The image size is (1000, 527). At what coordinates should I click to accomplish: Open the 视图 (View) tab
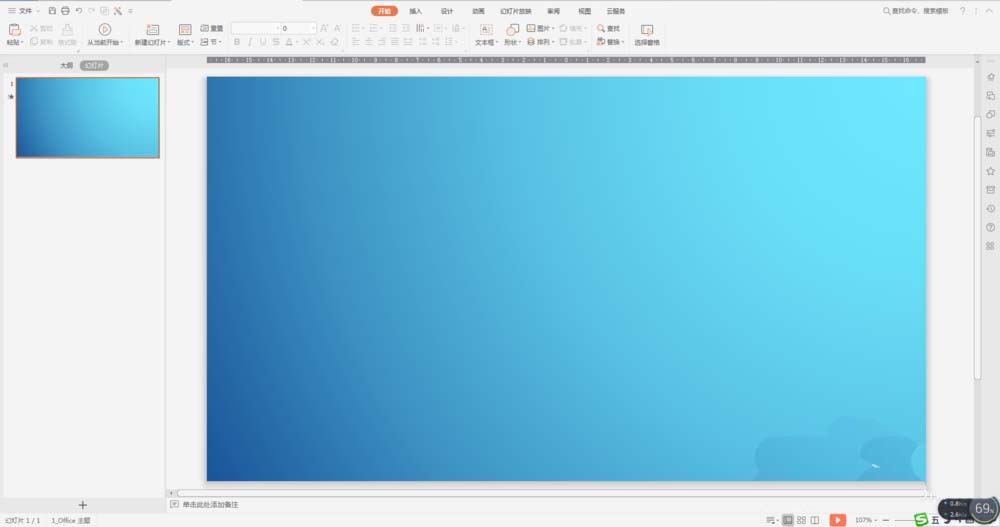point(584,11)
